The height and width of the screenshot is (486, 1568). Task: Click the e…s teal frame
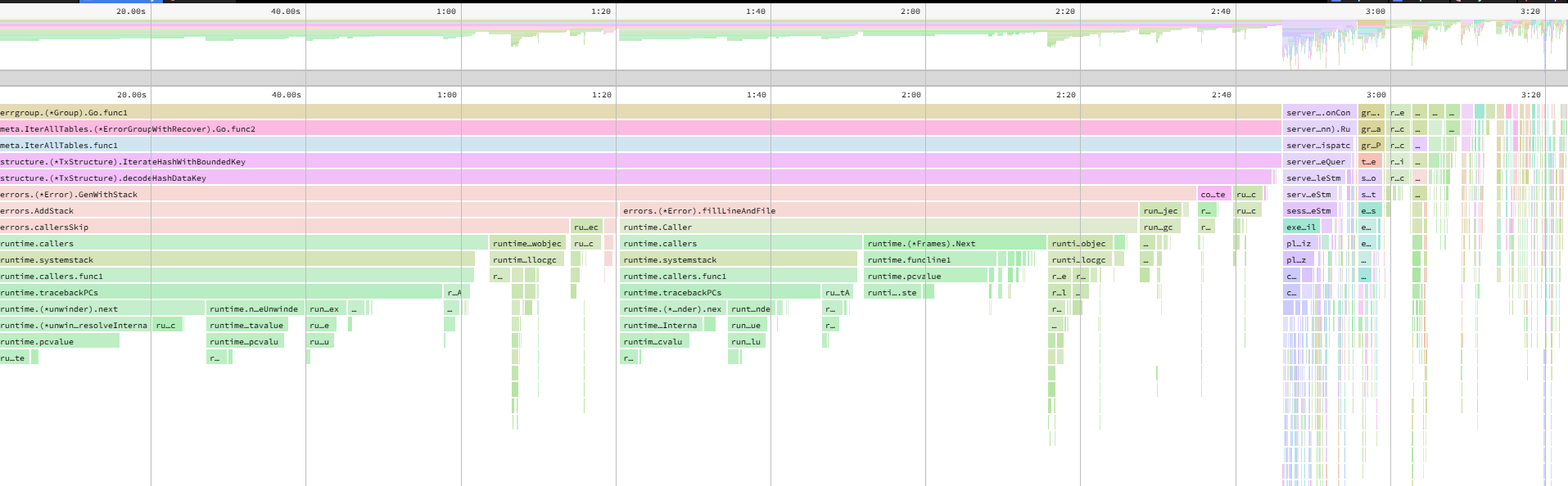click(1370, 210)
